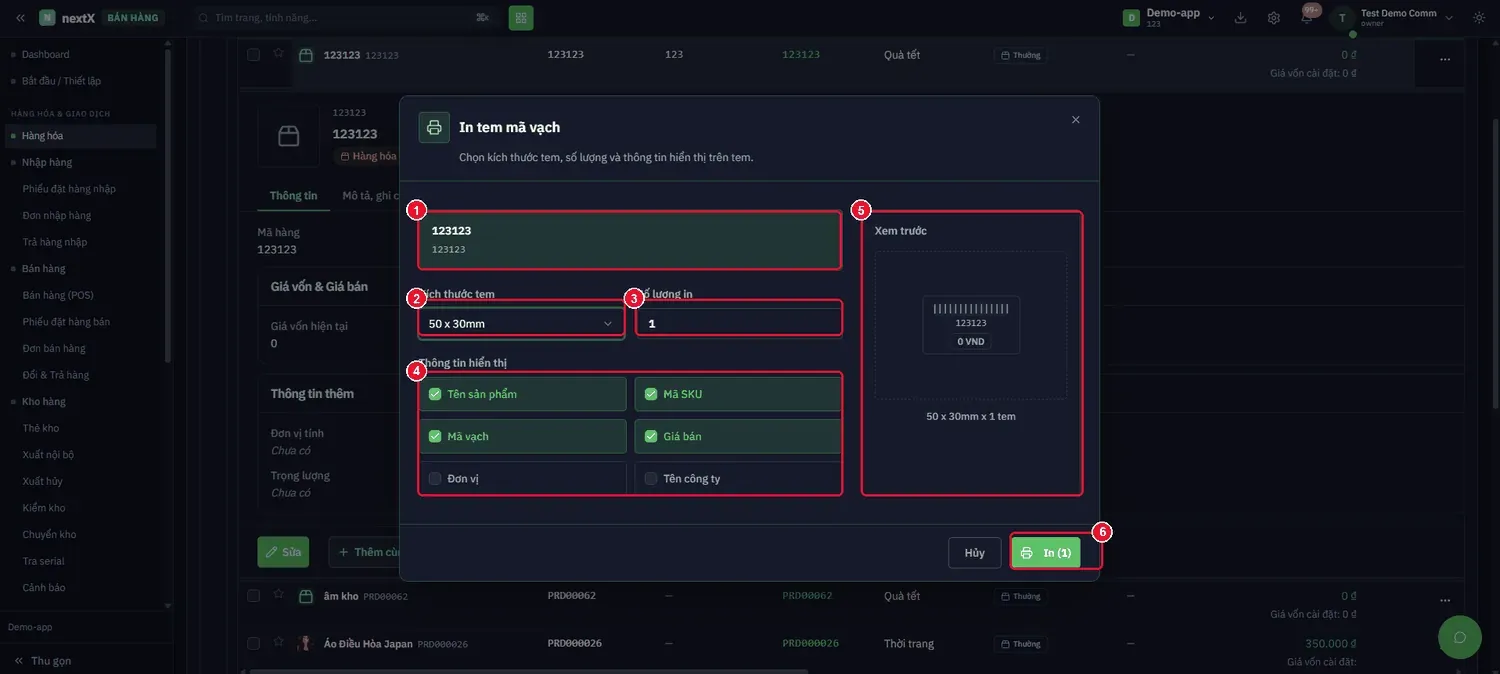Enable the Đơn vị checkbox

435,479
